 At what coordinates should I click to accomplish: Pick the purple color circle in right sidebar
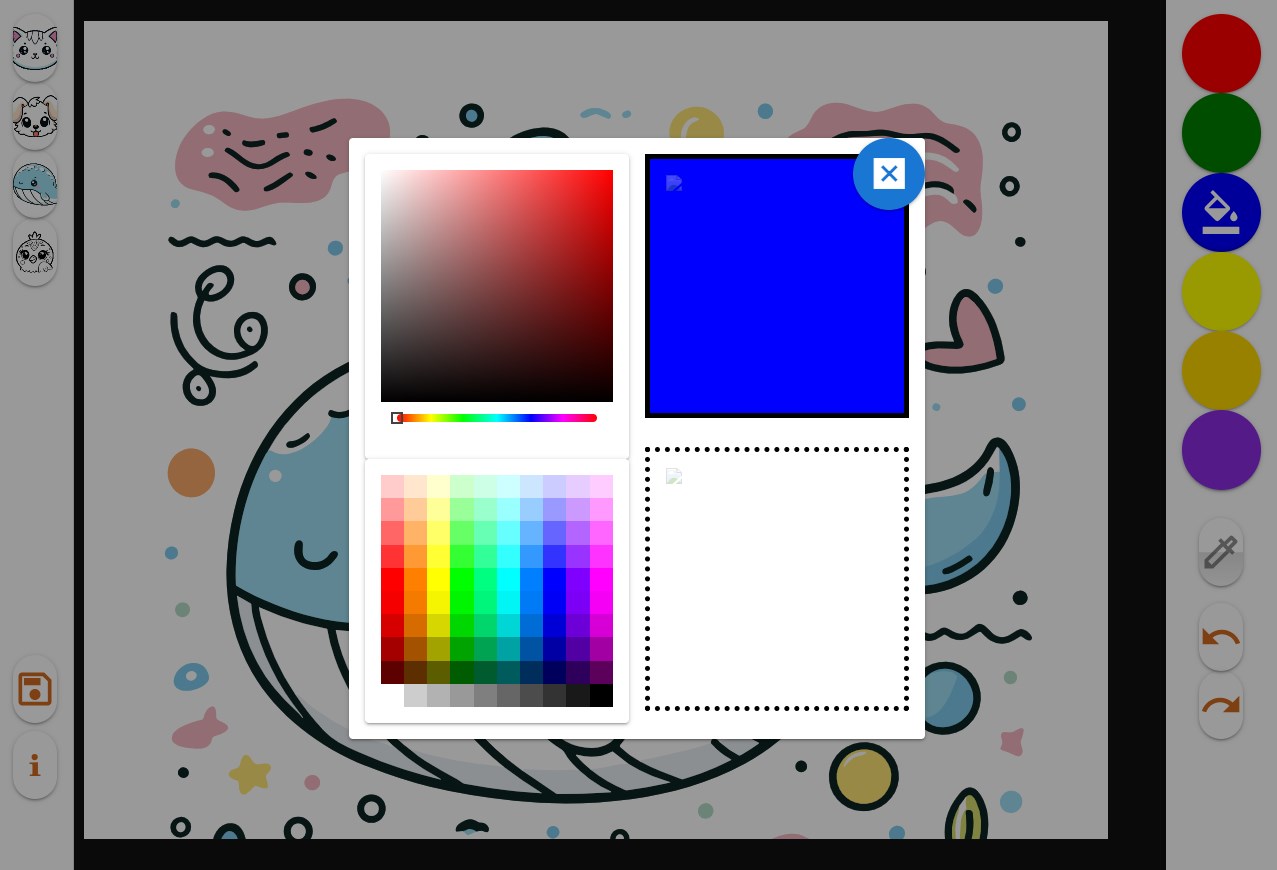click(x=1221, y=450)
